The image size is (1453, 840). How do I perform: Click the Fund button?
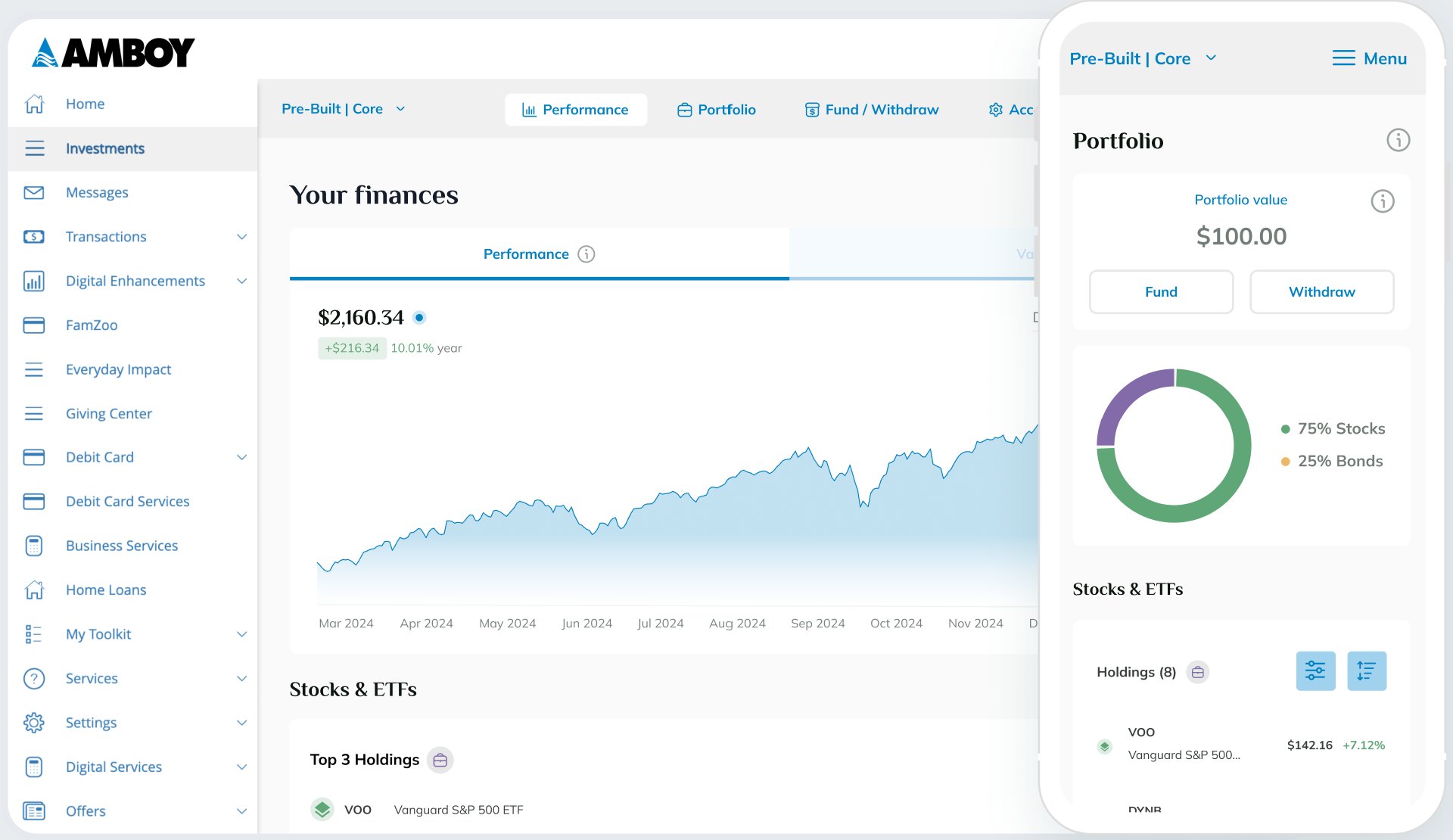coord(1161,291)
